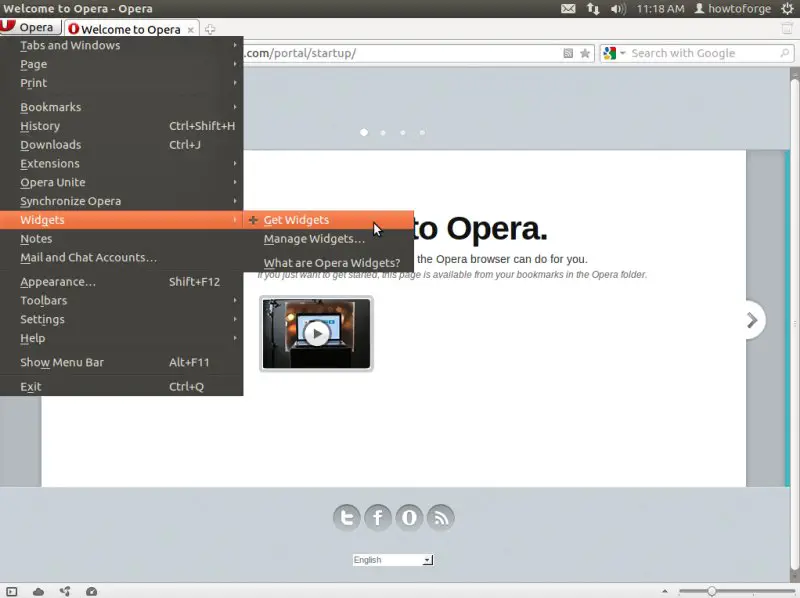The image size is (800, 598).
Task: Toggle Show Menu Bar
Action: 121,362
